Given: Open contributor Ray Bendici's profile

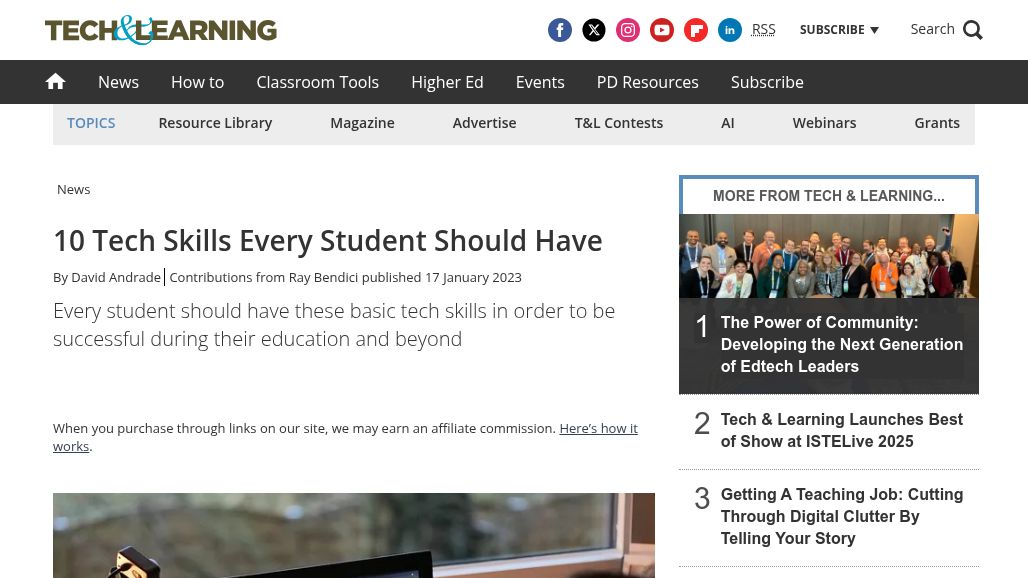Looking at the screenshot, I should [x=323, y=277].
